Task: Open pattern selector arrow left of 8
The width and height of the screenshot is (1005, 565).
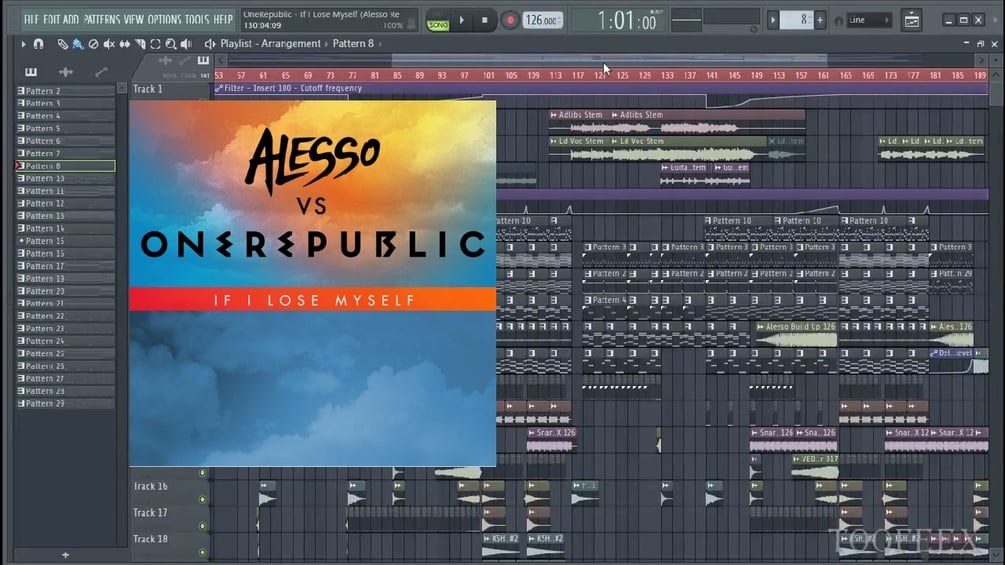Action: tap(773, 20)
